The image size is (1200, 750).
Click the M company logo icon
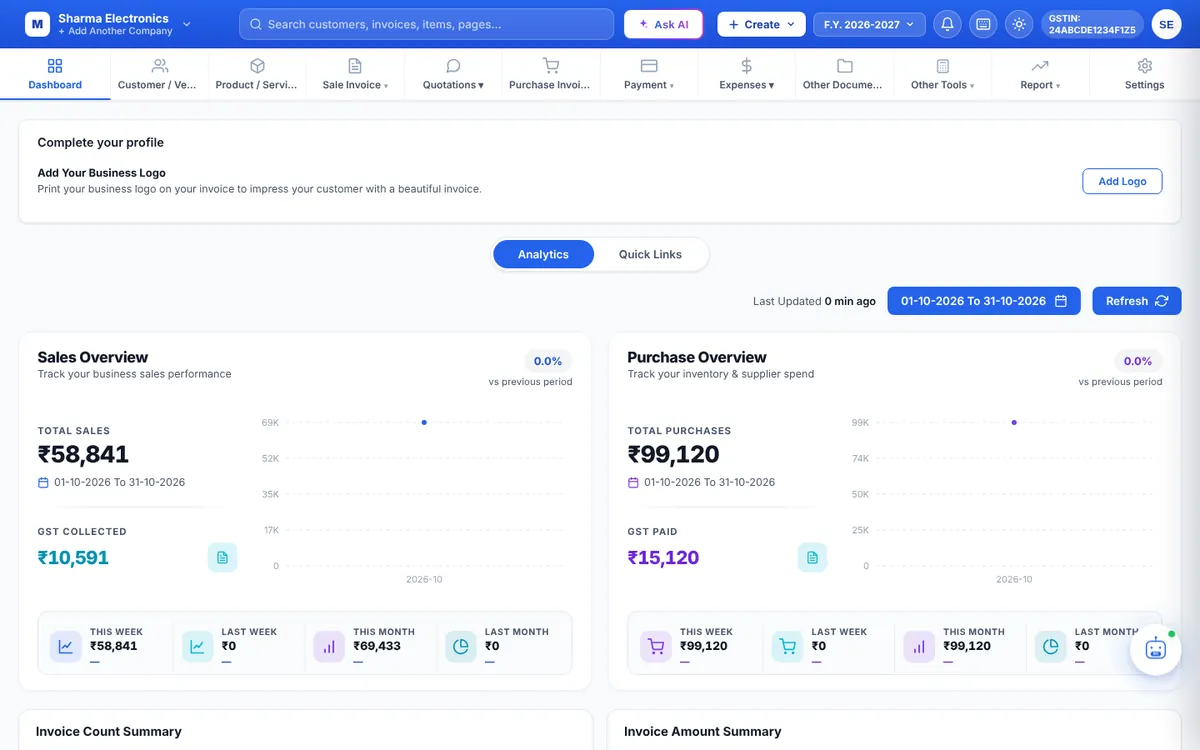(37, 24)
